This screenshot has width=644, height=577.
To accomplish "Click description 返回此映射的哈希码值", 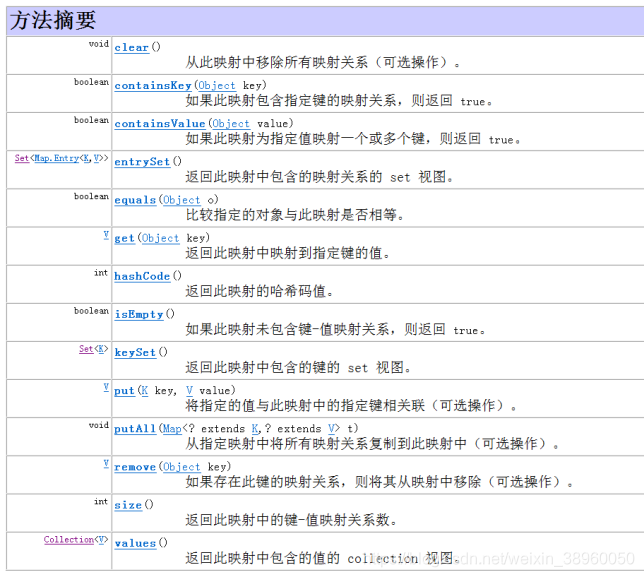I will [x=259, y=291].
